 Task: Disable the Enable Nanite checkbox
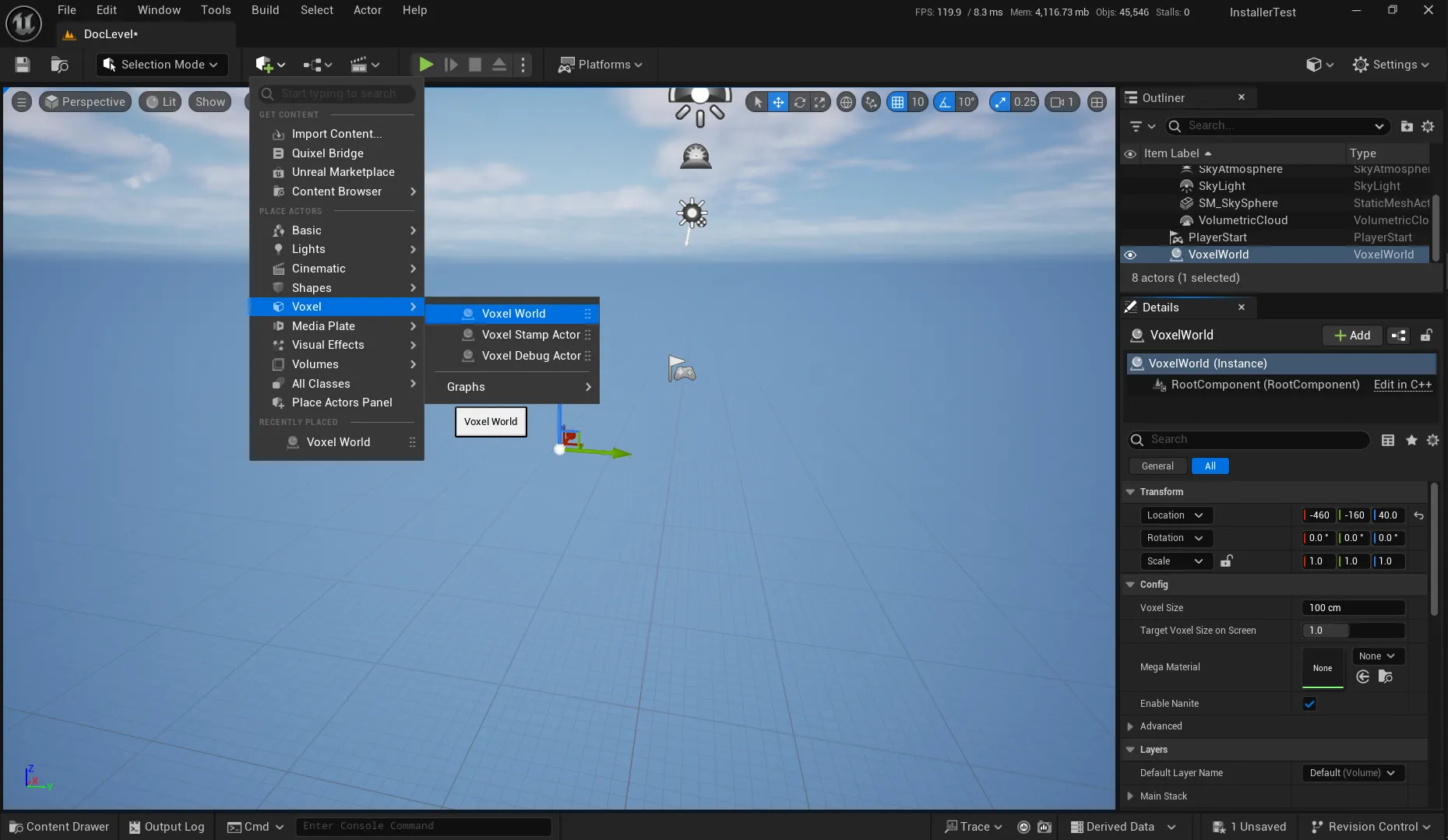(x=1309, y=703)
